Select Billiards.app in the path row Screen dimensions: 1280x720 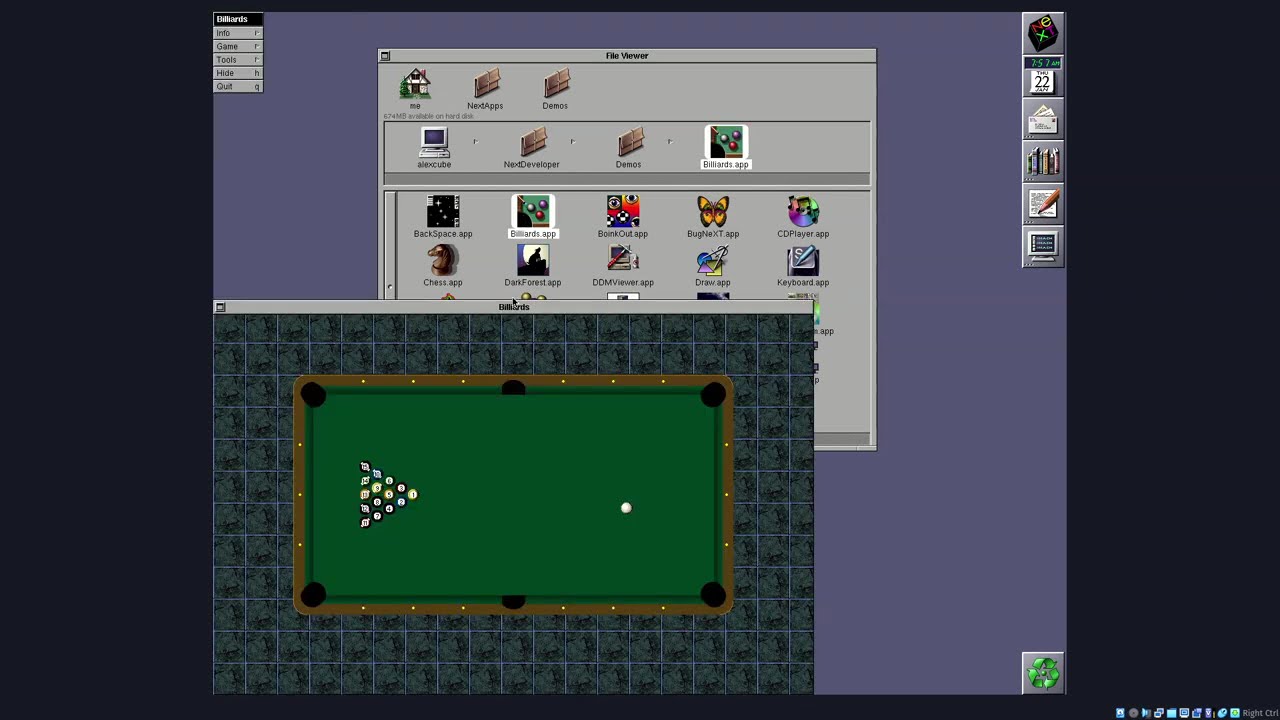pyautogui.click(x=726, y=148)
